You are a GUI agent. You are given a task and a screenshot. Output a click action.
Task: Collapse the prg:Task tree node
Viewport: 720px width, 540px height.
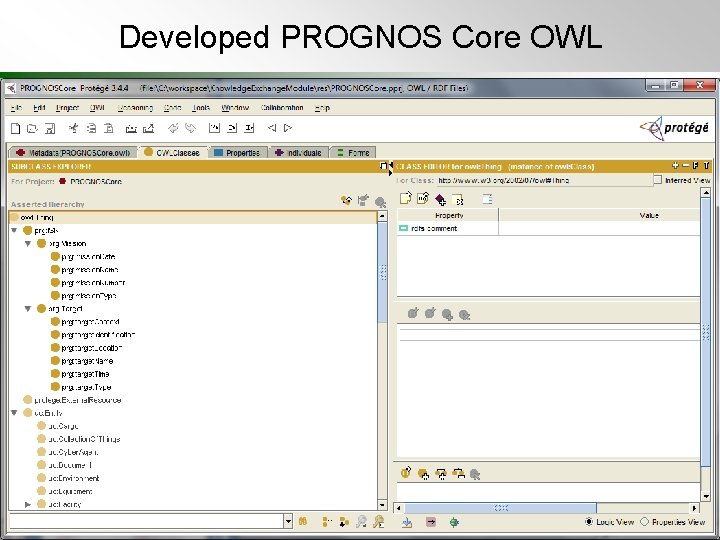tap(14, 230)
